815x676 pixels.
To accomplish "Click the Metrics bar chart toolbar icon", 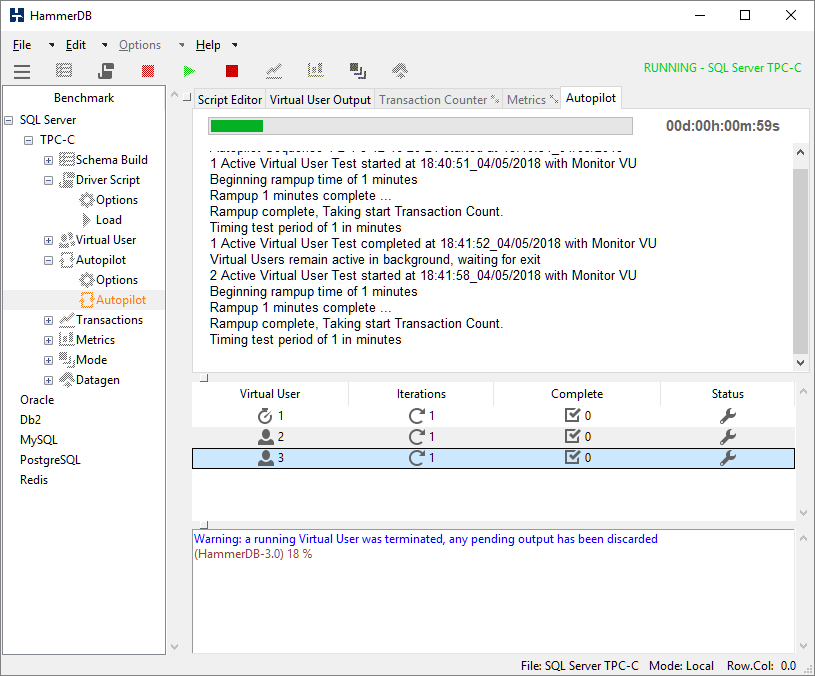I will click(316, 70).
